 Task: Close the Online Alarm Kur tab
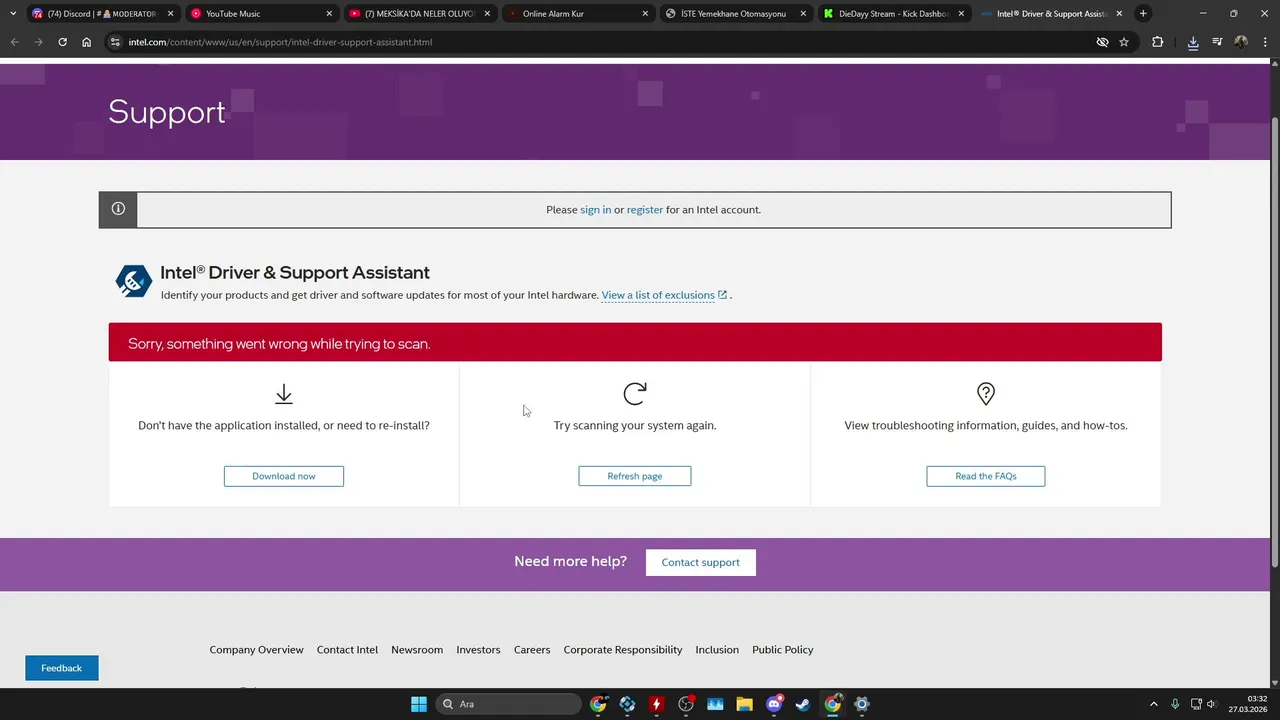pos(645,14)
